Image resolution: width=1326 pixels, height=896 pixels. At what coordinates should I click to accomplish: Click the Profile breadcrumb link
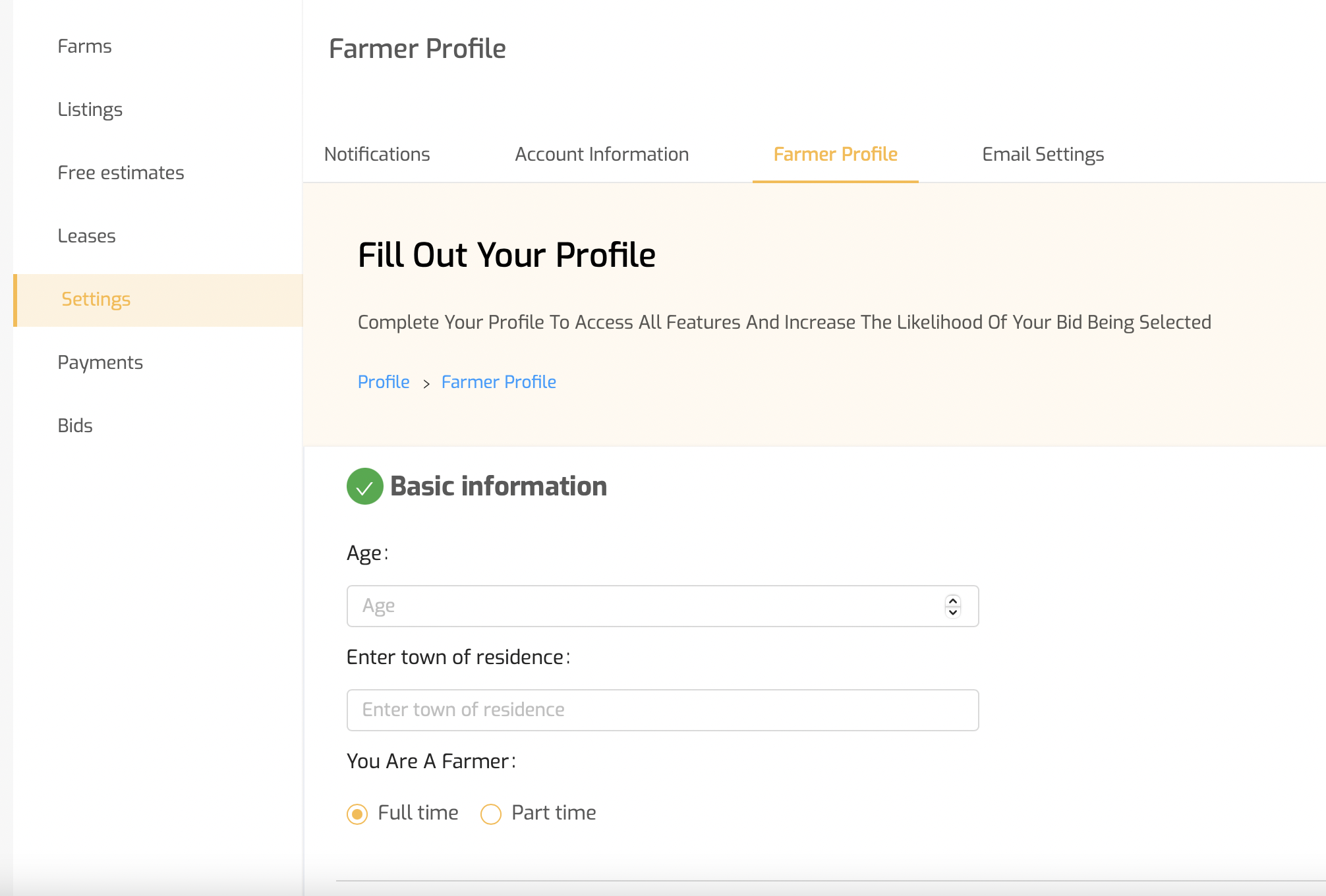[x=384, y=382]
